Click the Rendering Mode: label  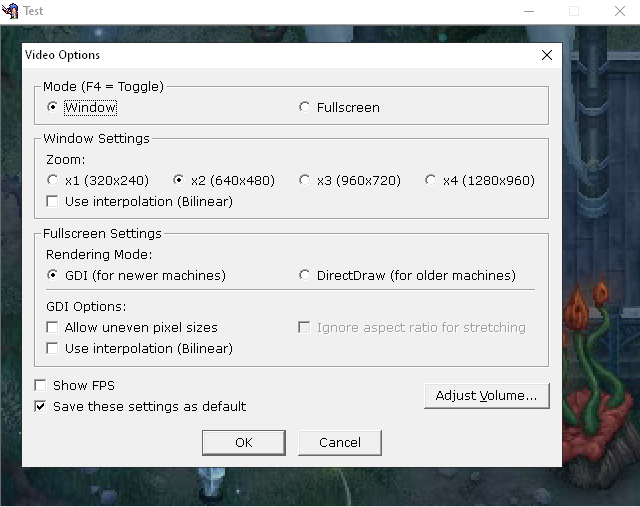[99, 254]
